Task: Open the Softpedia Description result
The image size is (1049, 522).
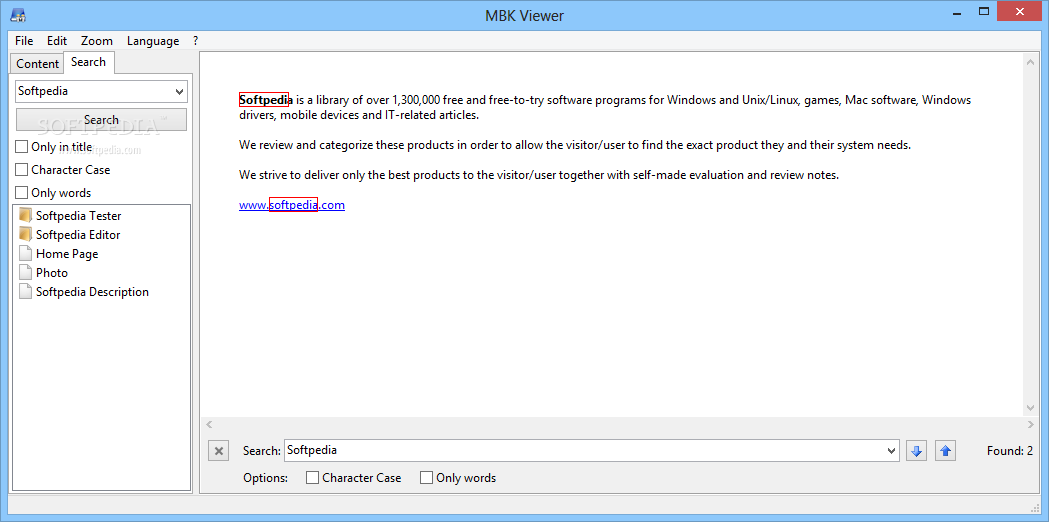Action: [92, 292]
